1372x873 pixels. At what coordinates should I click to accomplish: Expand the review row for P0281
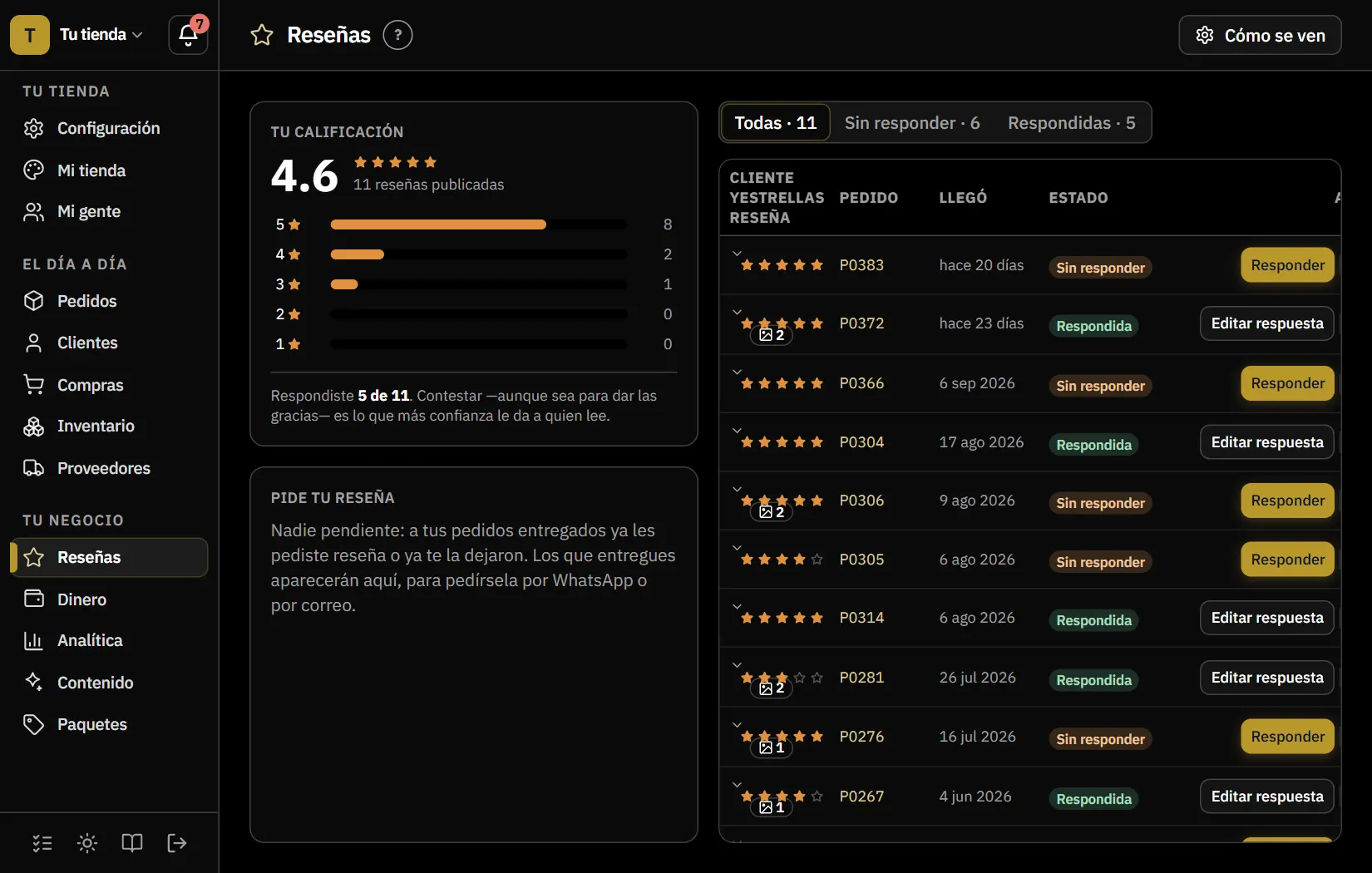pos(737,665)
